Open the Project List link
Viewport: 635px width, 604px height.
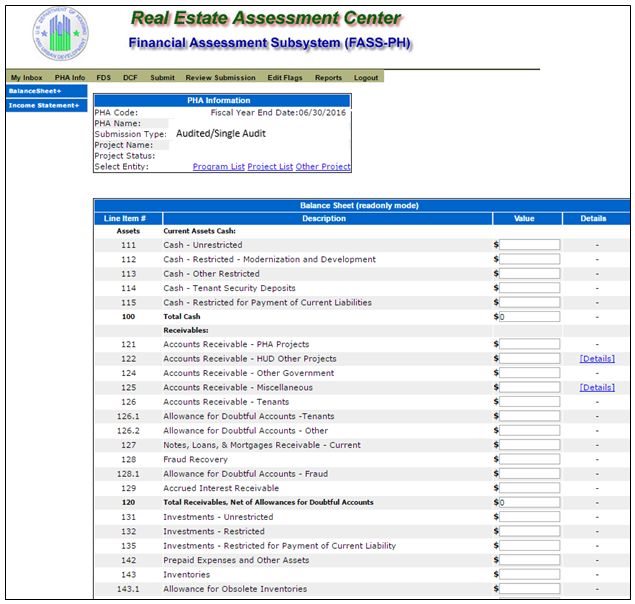coord(270,167)
